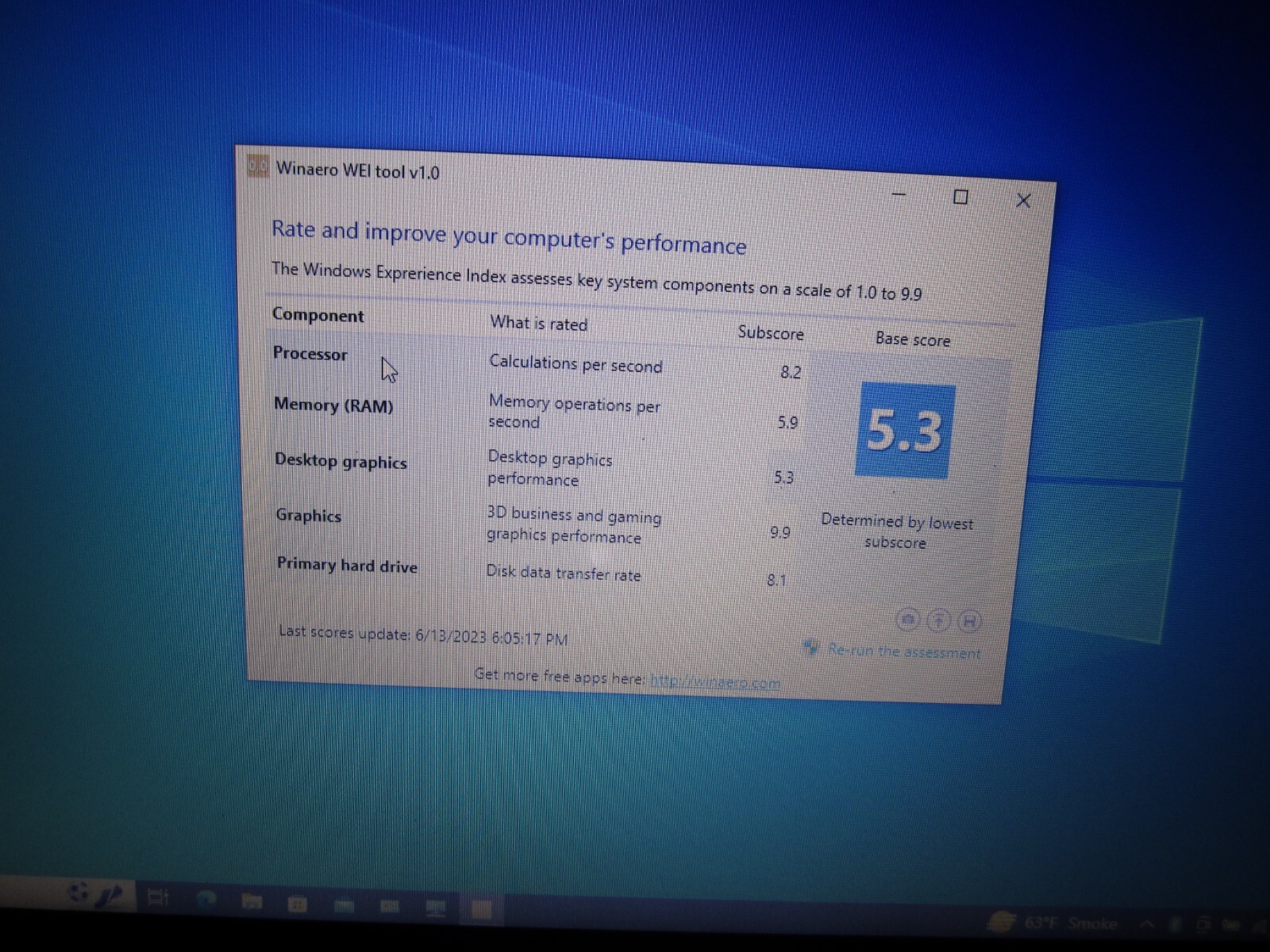Screen dimensions: 1270x952
Task: Select the Memory (RAM) row label
Action: tap(333, 405)
